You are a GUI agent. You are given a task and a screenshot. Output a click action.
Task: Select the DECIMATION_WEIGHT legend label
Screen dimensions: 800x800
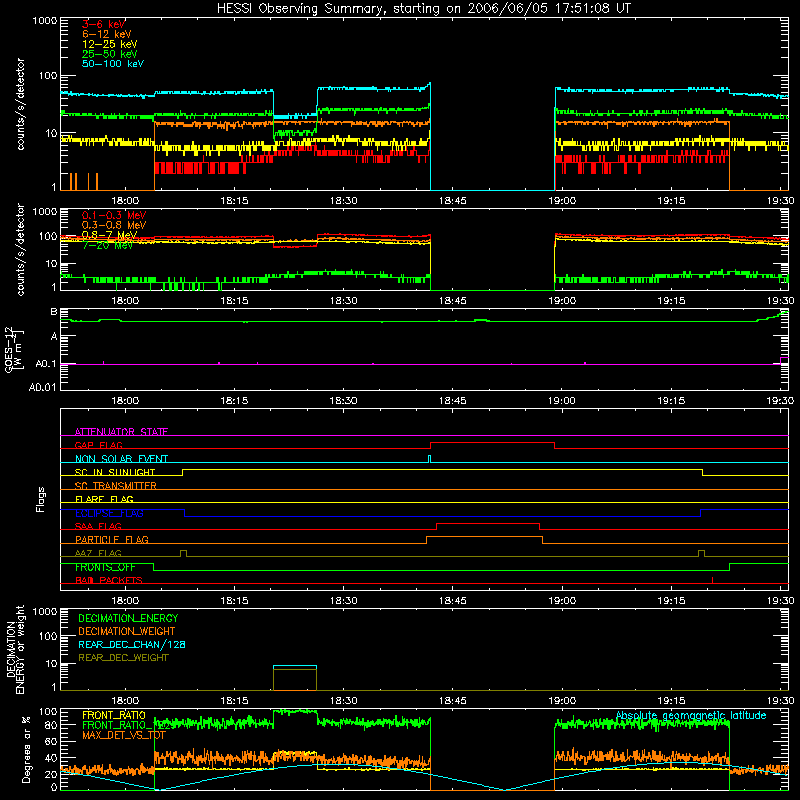127,631
